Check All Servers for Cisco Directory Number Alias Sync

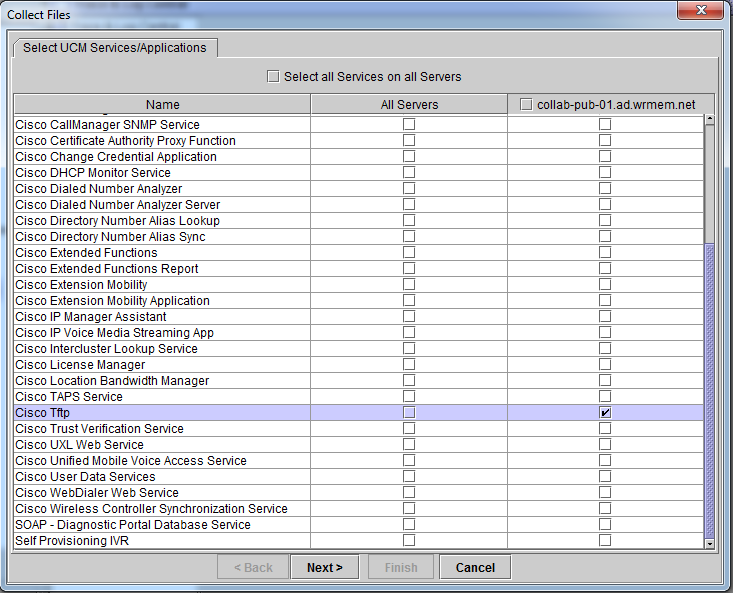tap(409, 236)
